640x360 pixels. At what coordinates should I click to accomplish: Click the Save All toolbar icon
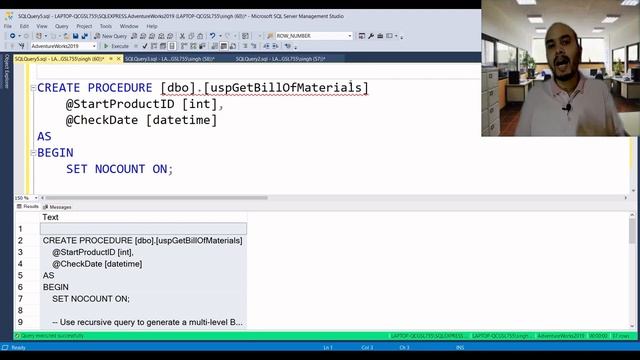pyautogui.click(x=84, y=36)
